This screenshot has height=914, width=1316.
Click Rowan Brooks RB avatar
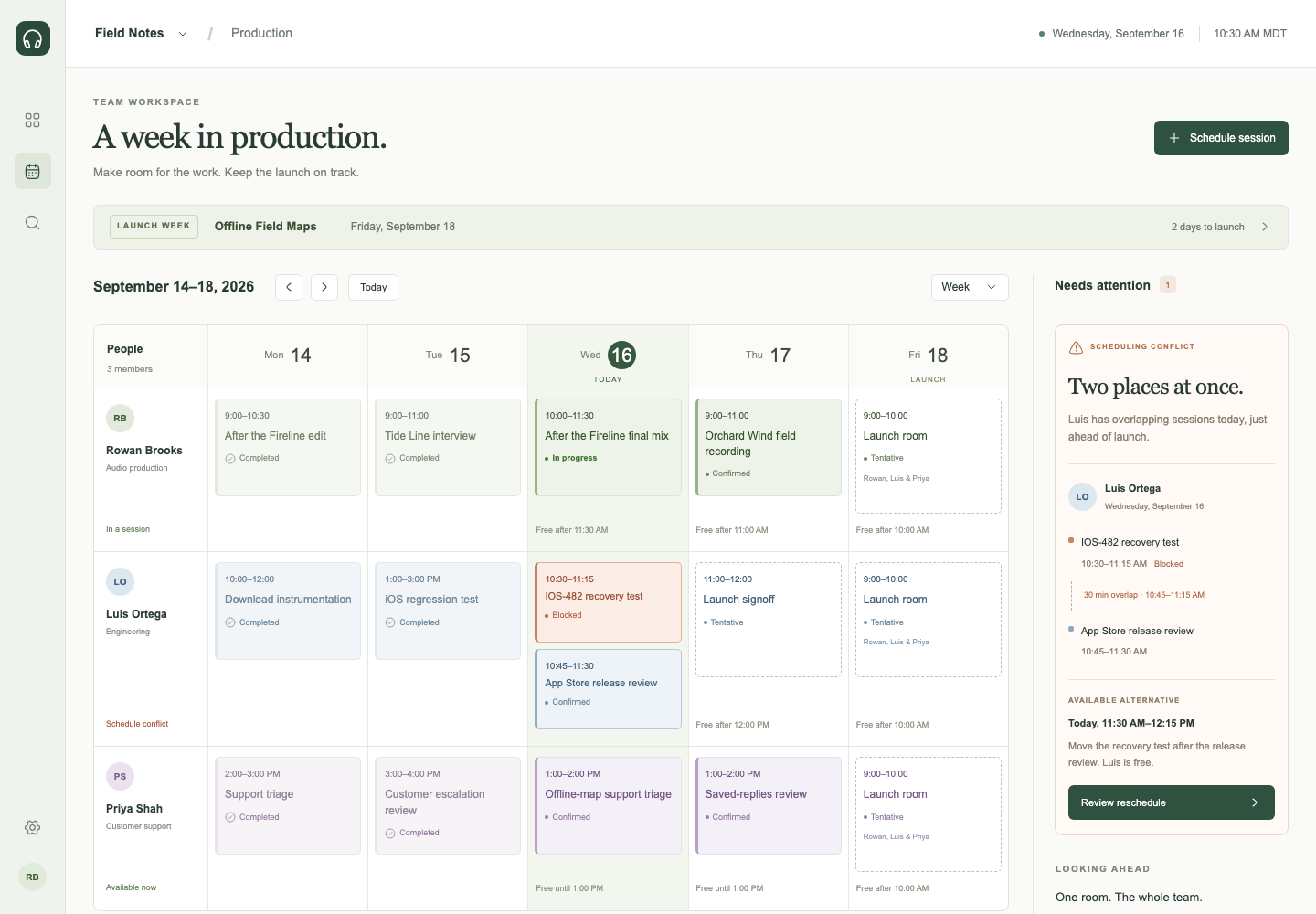pyautogui.click(x=121, y=419)
